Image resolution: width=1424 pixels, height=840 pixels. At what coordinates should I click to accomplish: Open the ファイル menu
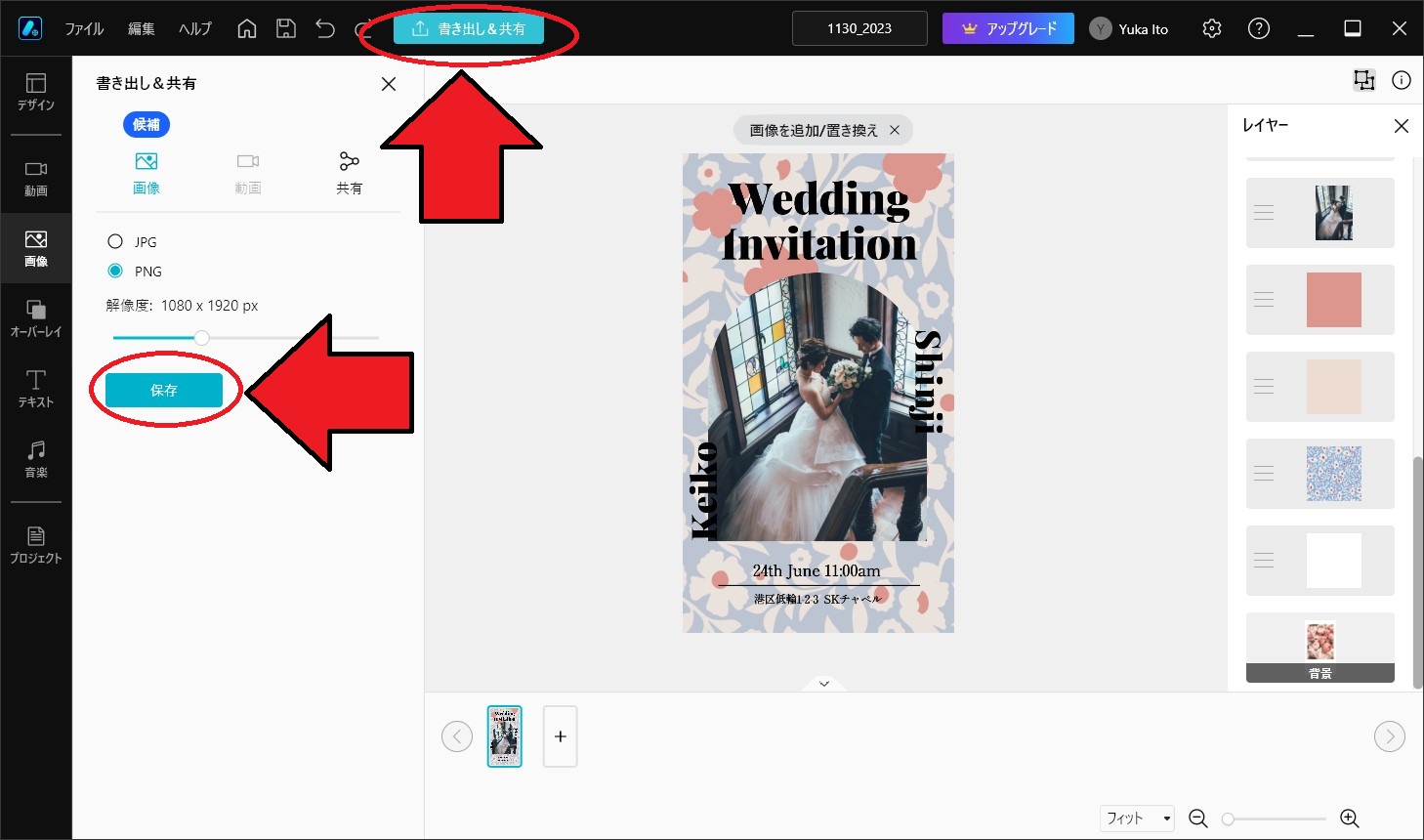pos(84,28)
